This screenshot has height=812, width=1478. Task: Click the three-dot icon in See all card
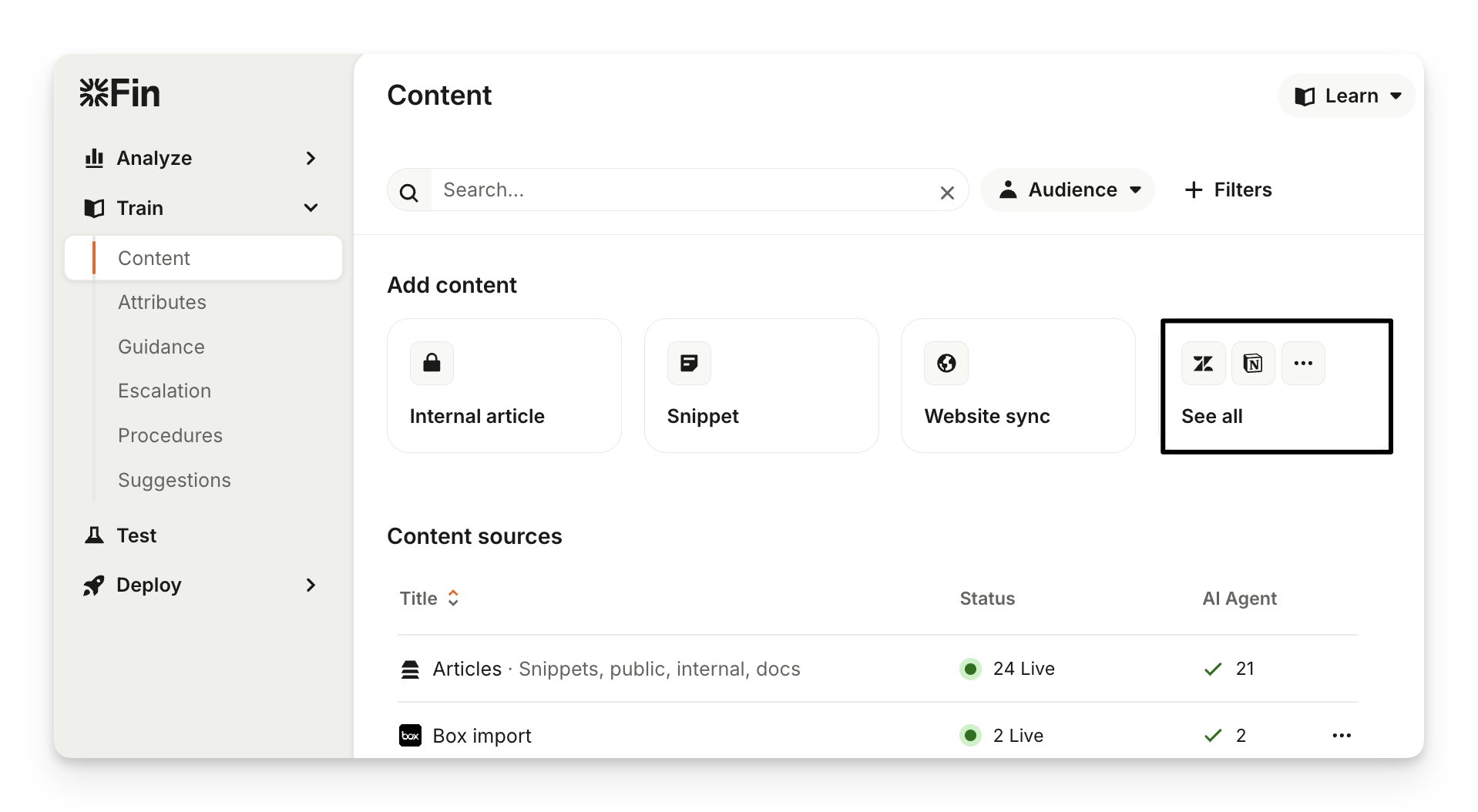[1303, 364]
